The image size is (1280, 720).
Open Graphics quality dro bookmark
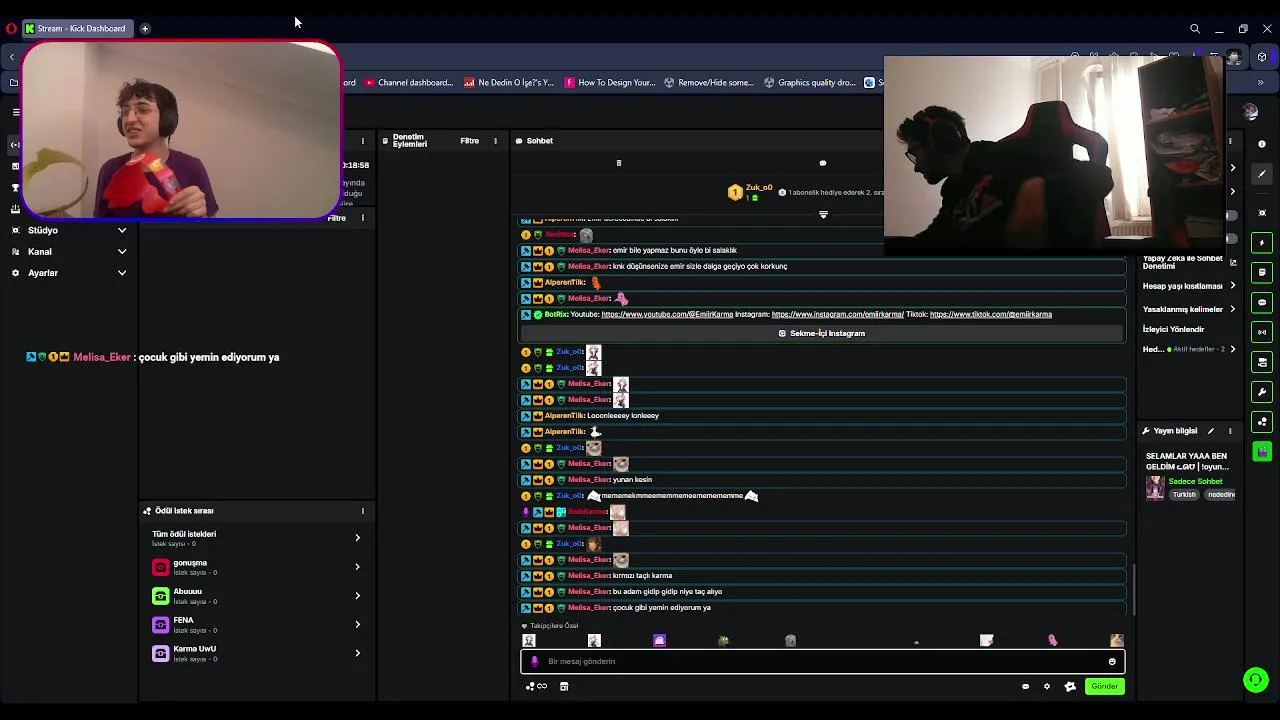810,83
